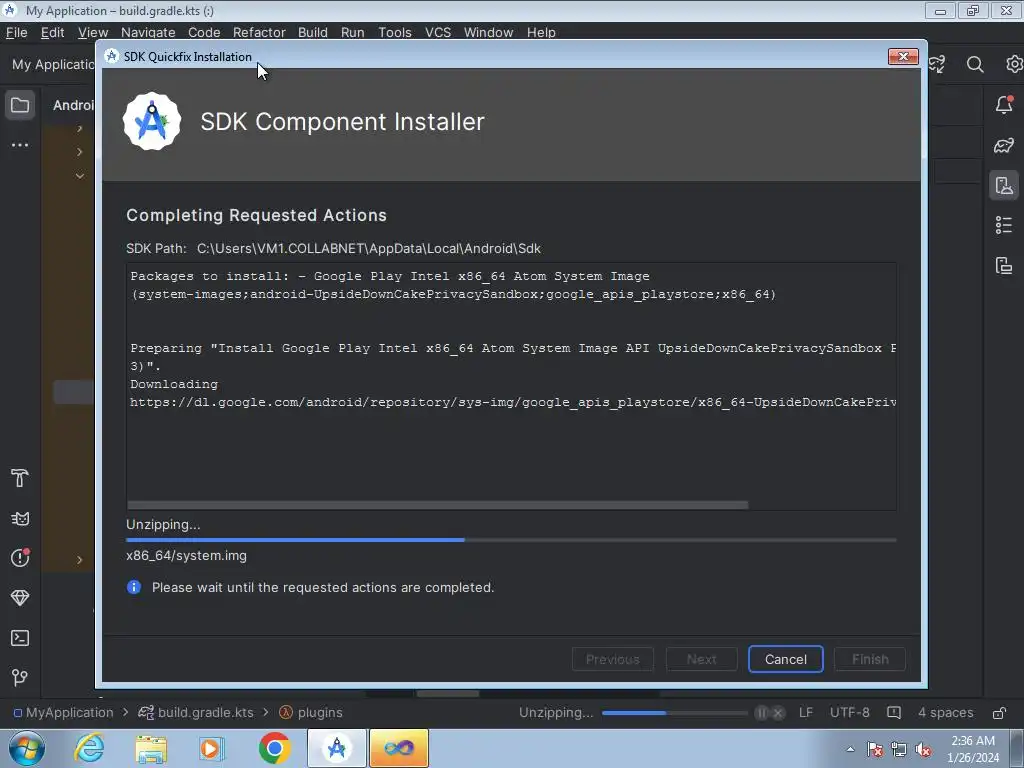This screenshot has width=1024, height=768.
Task: Open the Terminal tool window
Action: [x=20, y=638]
